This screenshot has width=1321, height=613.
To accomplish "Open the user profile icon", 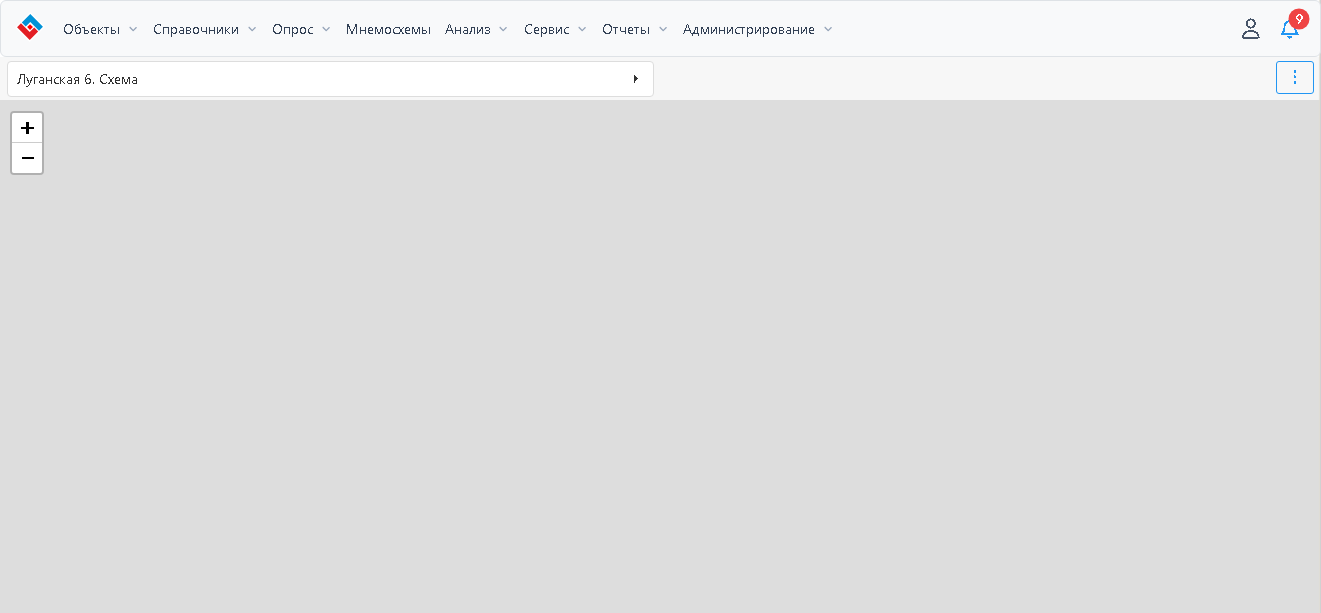I will click(1250, 29).
